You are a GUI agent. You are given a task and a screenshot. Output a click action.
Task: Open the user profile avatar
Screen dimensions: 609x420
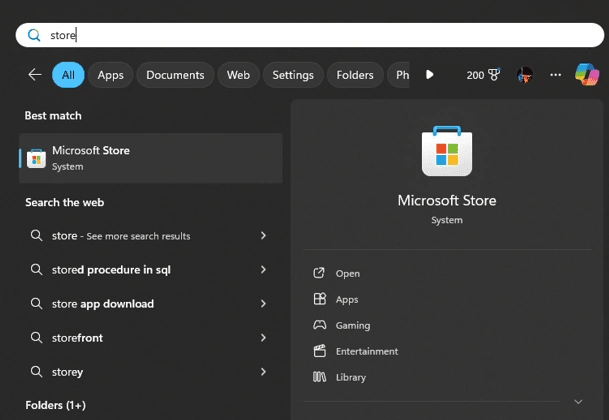point(525,75)
